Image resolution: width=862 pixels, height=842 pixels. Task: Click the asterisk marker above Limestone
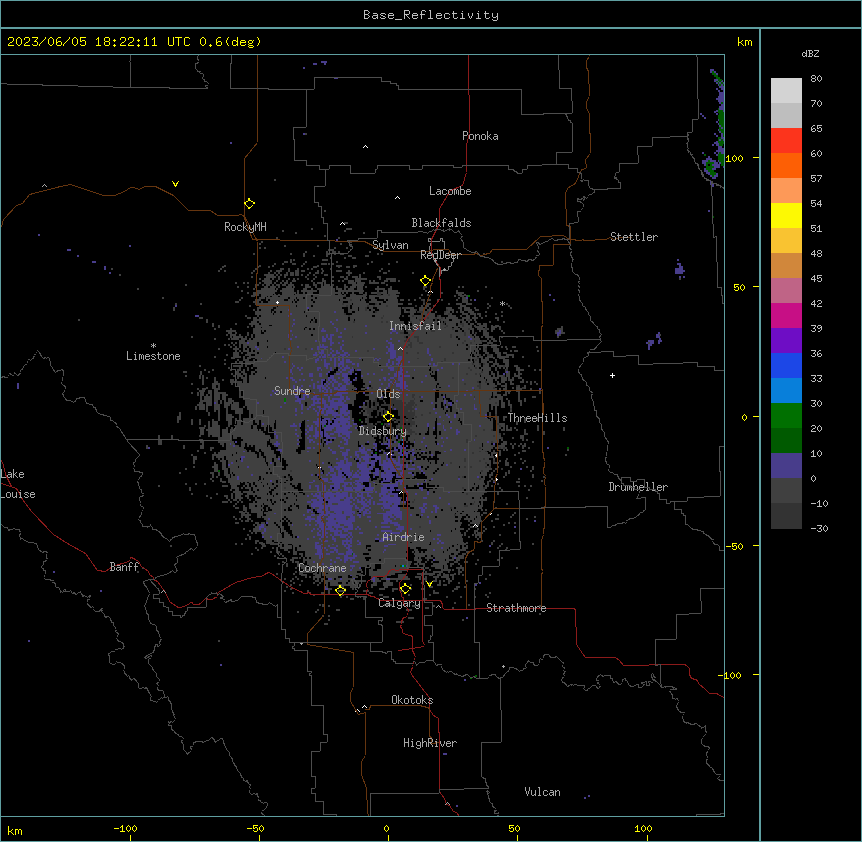[x=153, y=346]
